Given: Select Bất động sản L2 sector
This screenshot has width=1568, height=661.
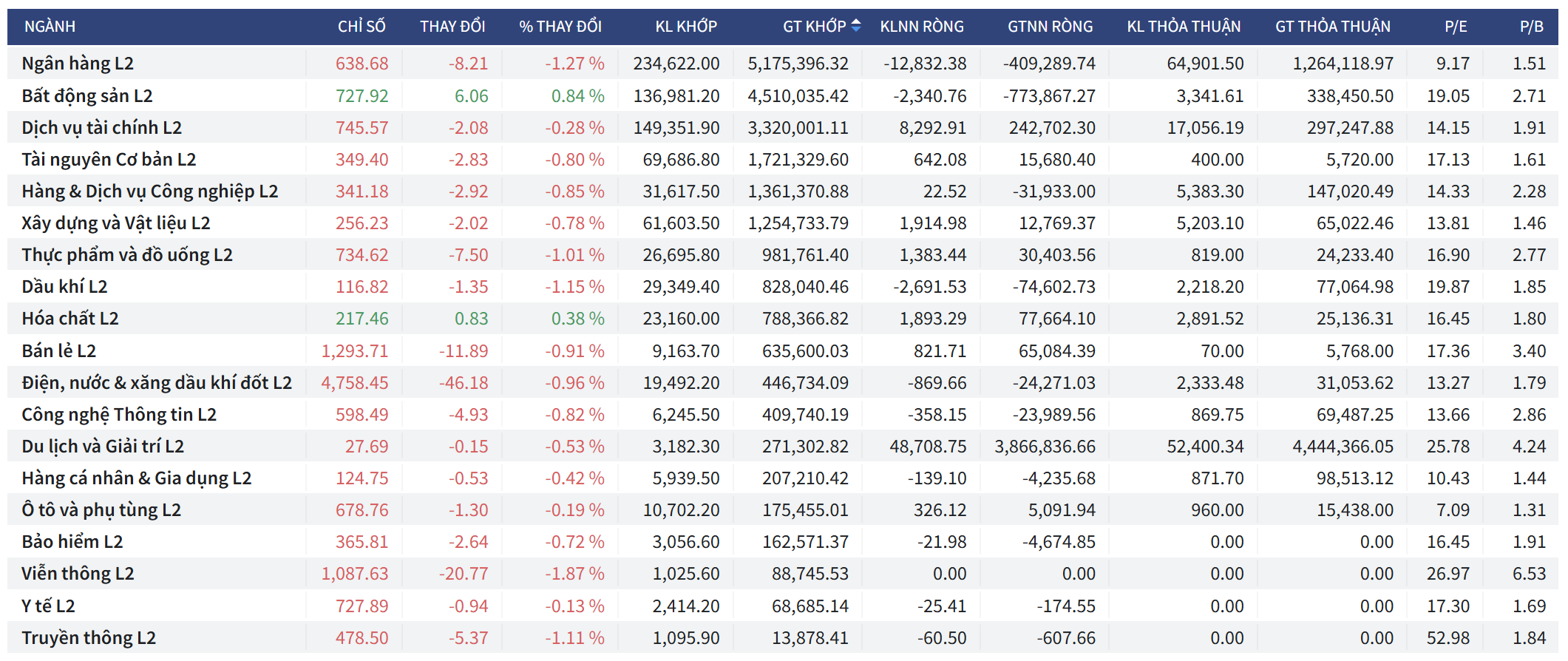Looking at the screenshot, I should (86, 96).
